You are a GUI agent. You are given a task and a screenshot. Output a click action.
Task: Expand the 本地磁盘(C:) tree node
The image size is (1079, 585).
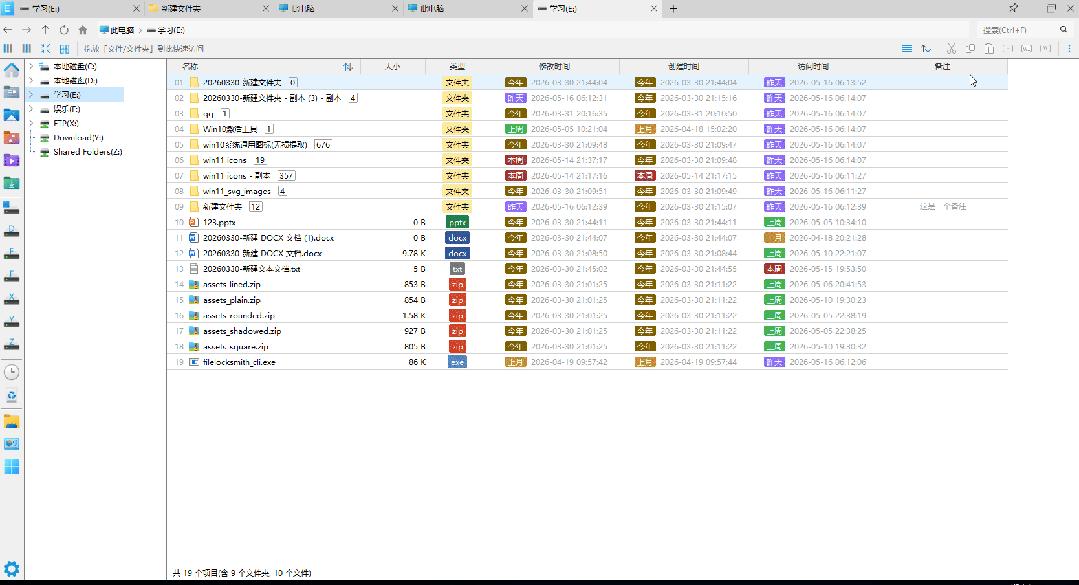[31, 66]
